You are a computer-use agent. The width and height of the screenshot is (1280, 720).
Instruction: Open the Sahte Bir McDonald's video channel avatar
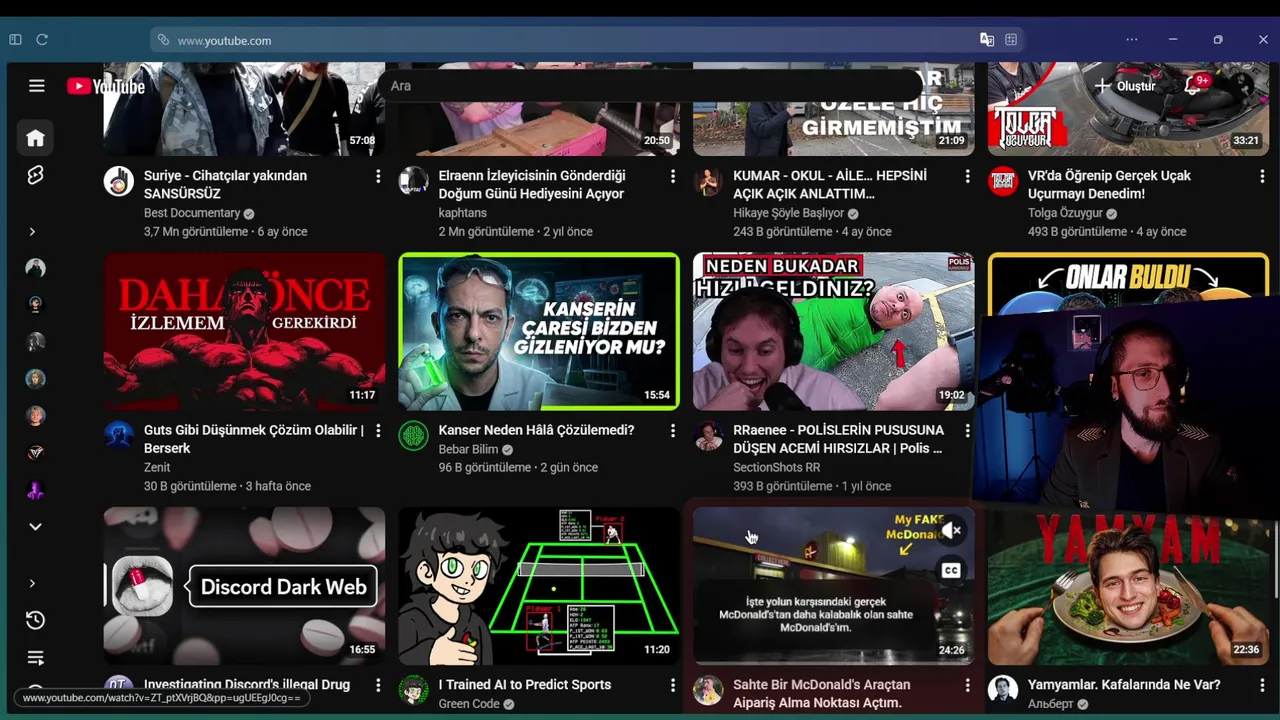point(708,690)
